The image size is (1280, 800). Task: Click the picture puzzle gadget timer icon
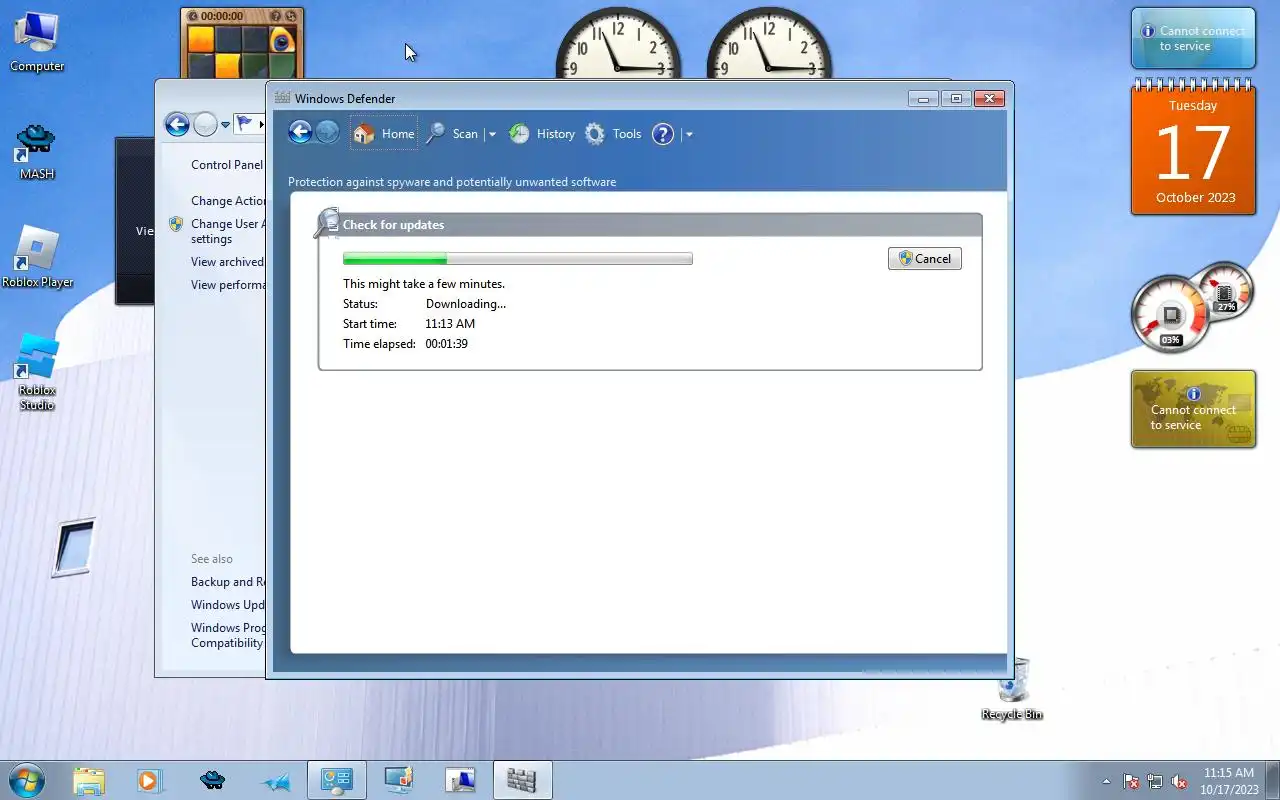[x=194, y=16]
